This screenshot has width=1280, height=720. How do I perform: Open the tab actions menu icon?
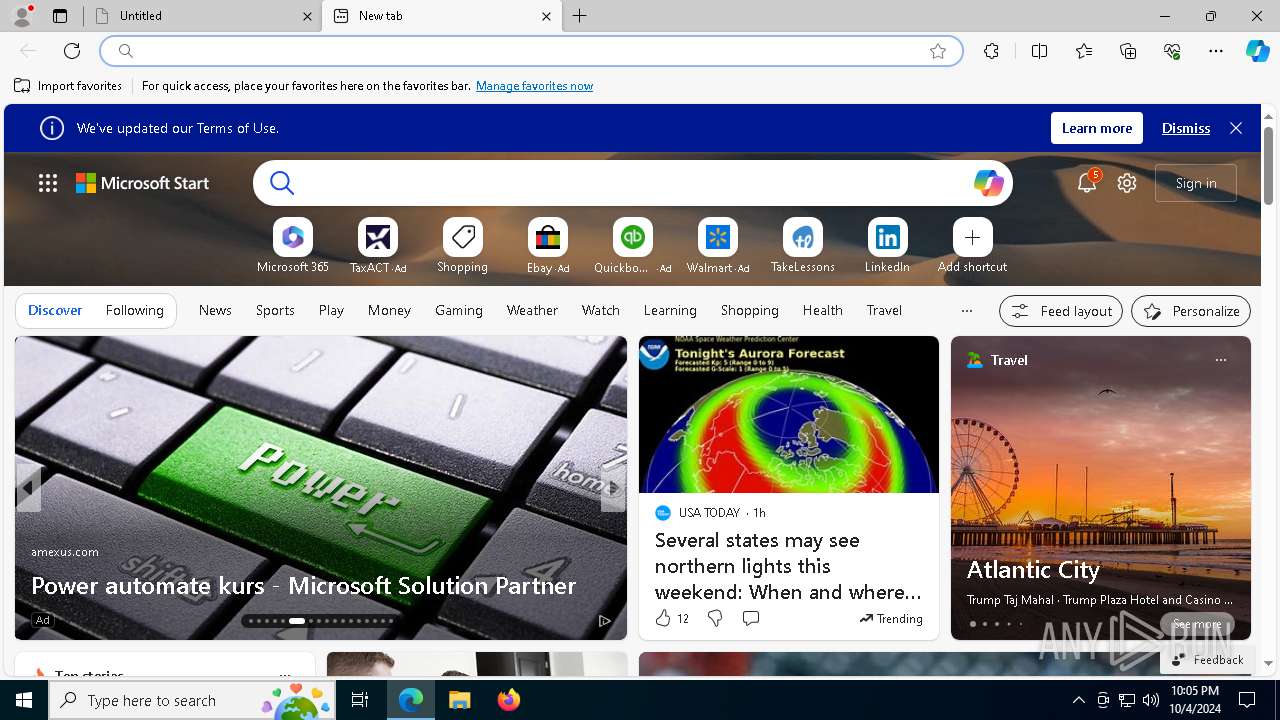pyautogui.click(x=60, y=16)
